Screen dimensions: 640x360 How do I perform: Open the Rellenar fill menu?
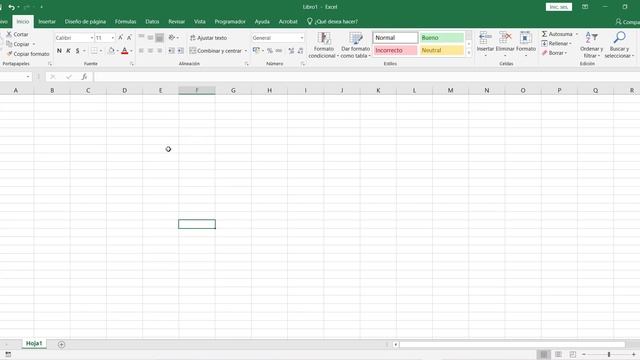(556, 43)
